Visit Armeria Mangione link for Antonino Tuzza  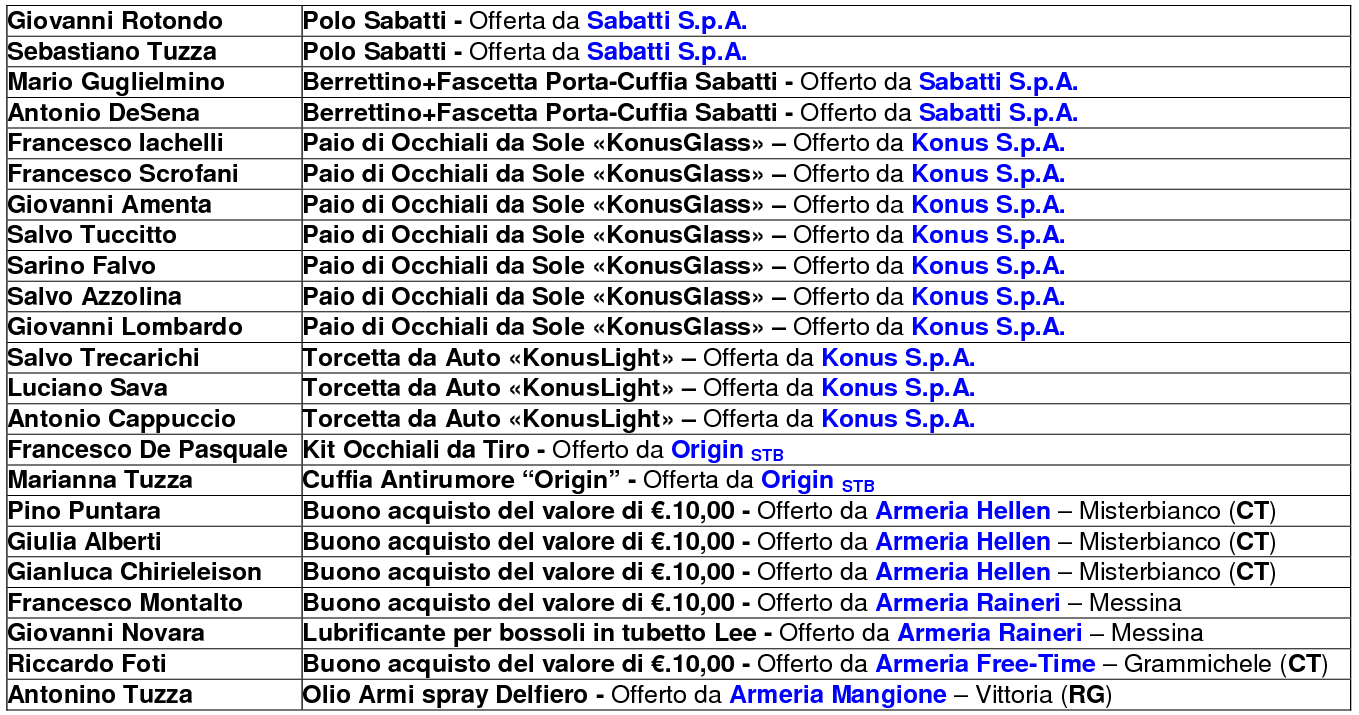[x=838, y=695]
